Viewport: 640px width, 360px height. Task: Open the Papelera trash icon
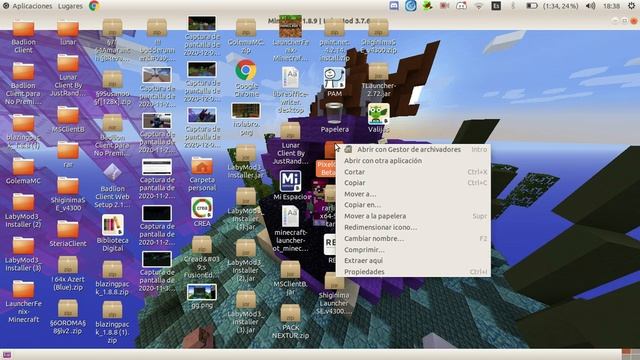coord(334,113)
